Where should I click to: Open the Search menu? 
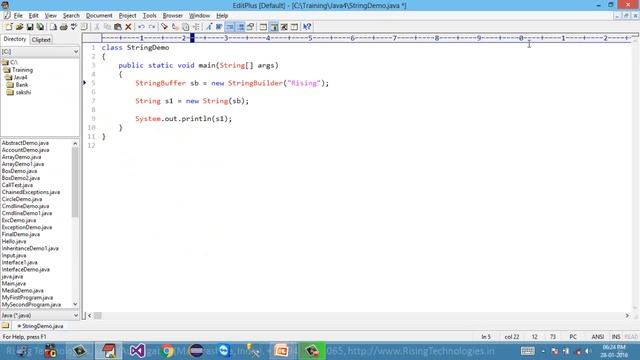click(71, 16)
